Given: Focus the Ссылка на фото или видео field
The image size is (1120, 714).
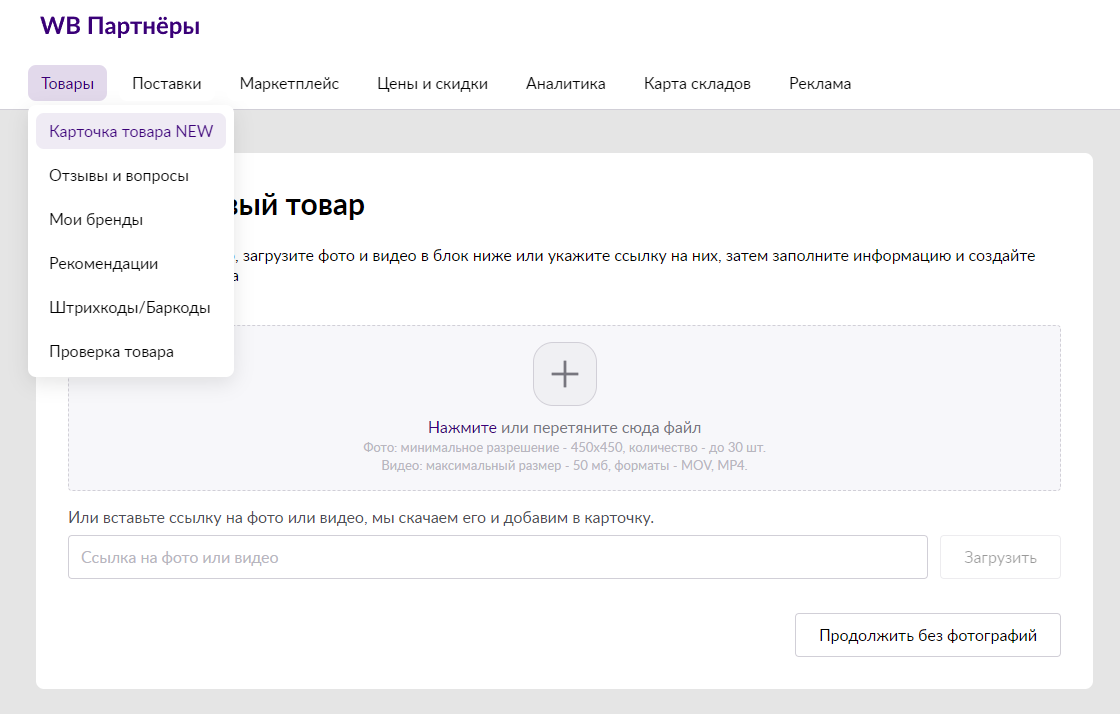Looking at the screenshot, I should (498, 557).
